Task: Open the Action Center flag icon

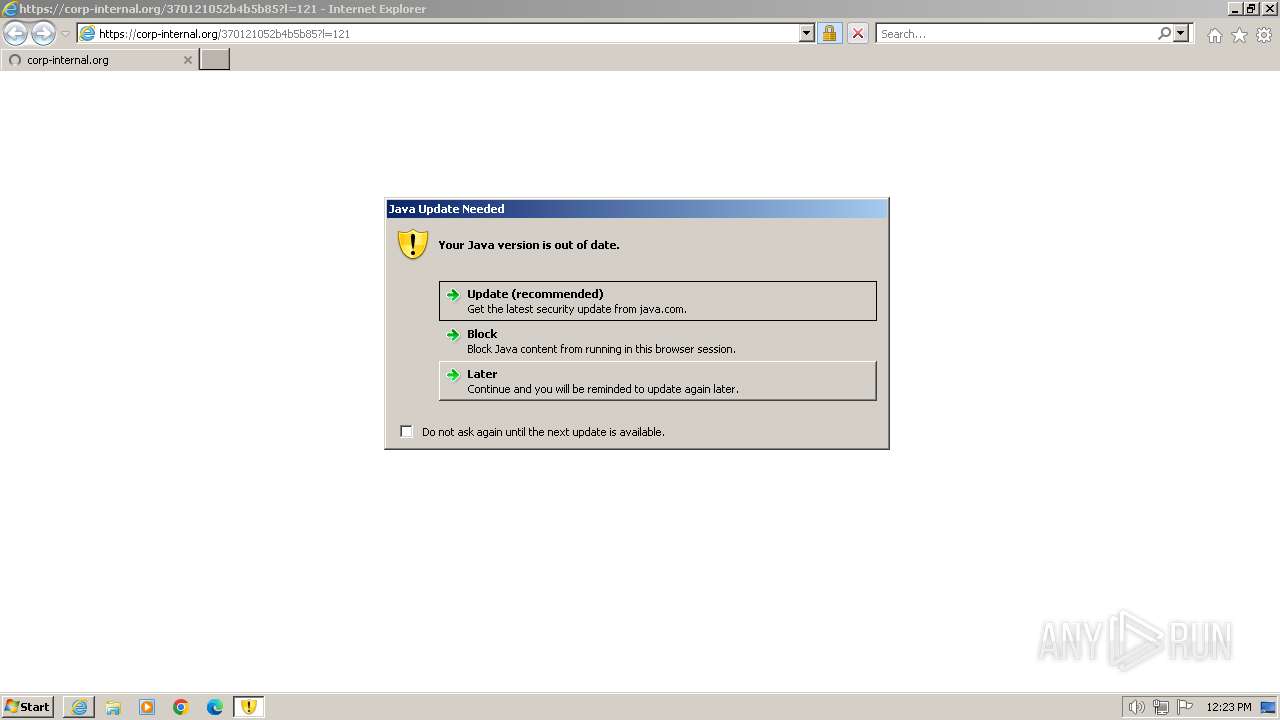Action: [x=1185, y=707]
